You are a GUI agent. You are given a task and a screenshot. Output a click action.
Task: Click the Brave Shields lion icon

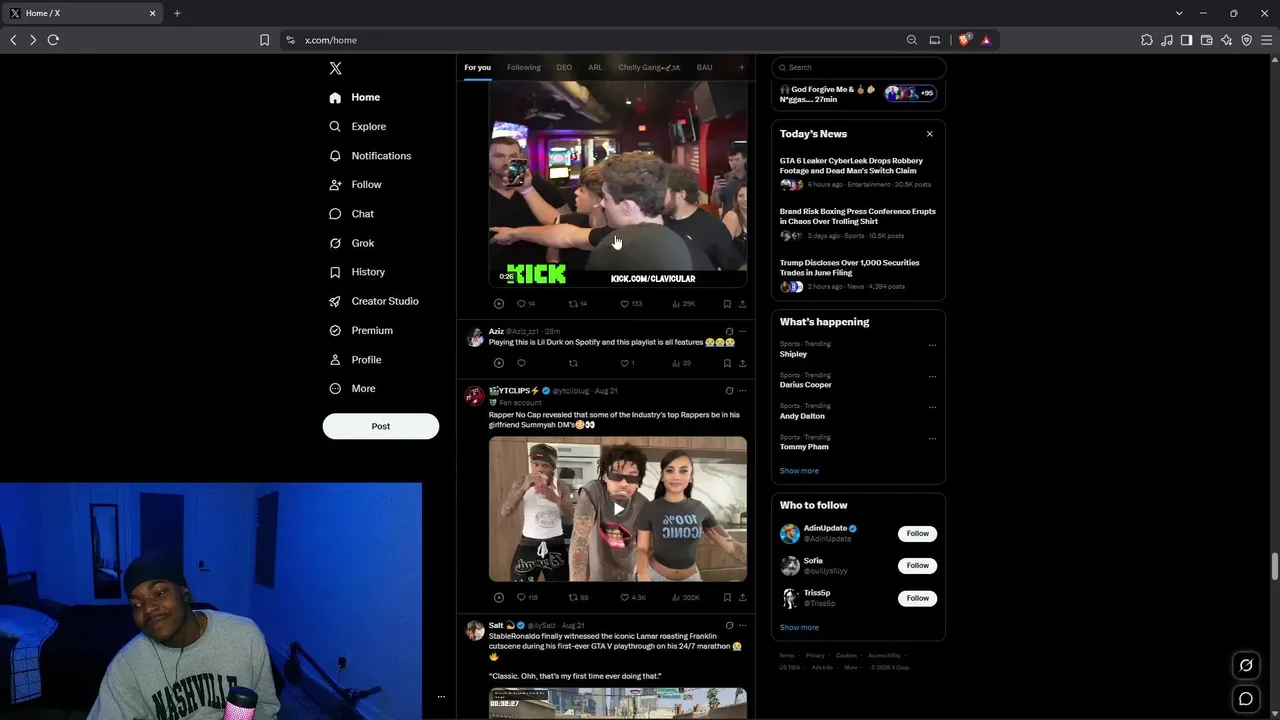pyautogui.click(x=964, y=40)
